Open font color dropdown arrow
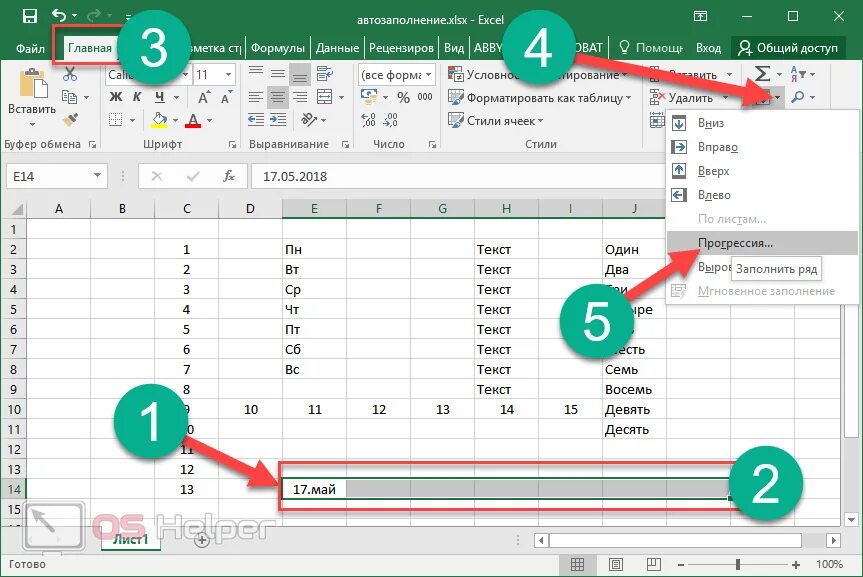 coord(209,120)
